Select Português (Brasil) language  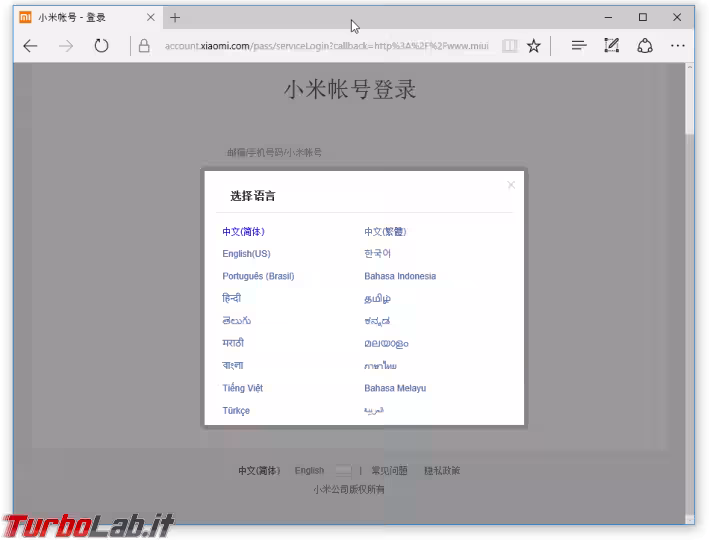click(x=258, y=276)
